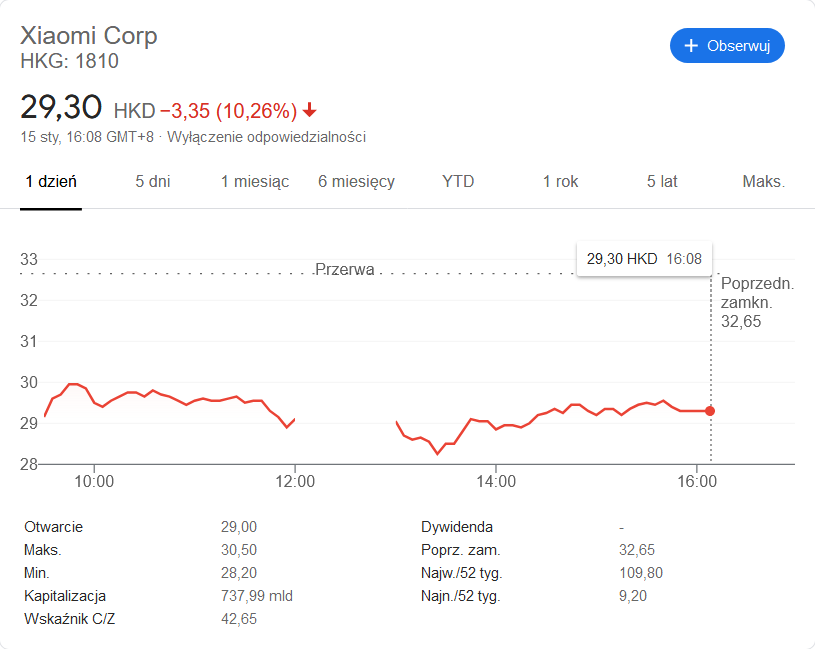Screen dimensions: 815x649
Task: Select the 1 dzień tab
Action: click(x=51, y=181)
